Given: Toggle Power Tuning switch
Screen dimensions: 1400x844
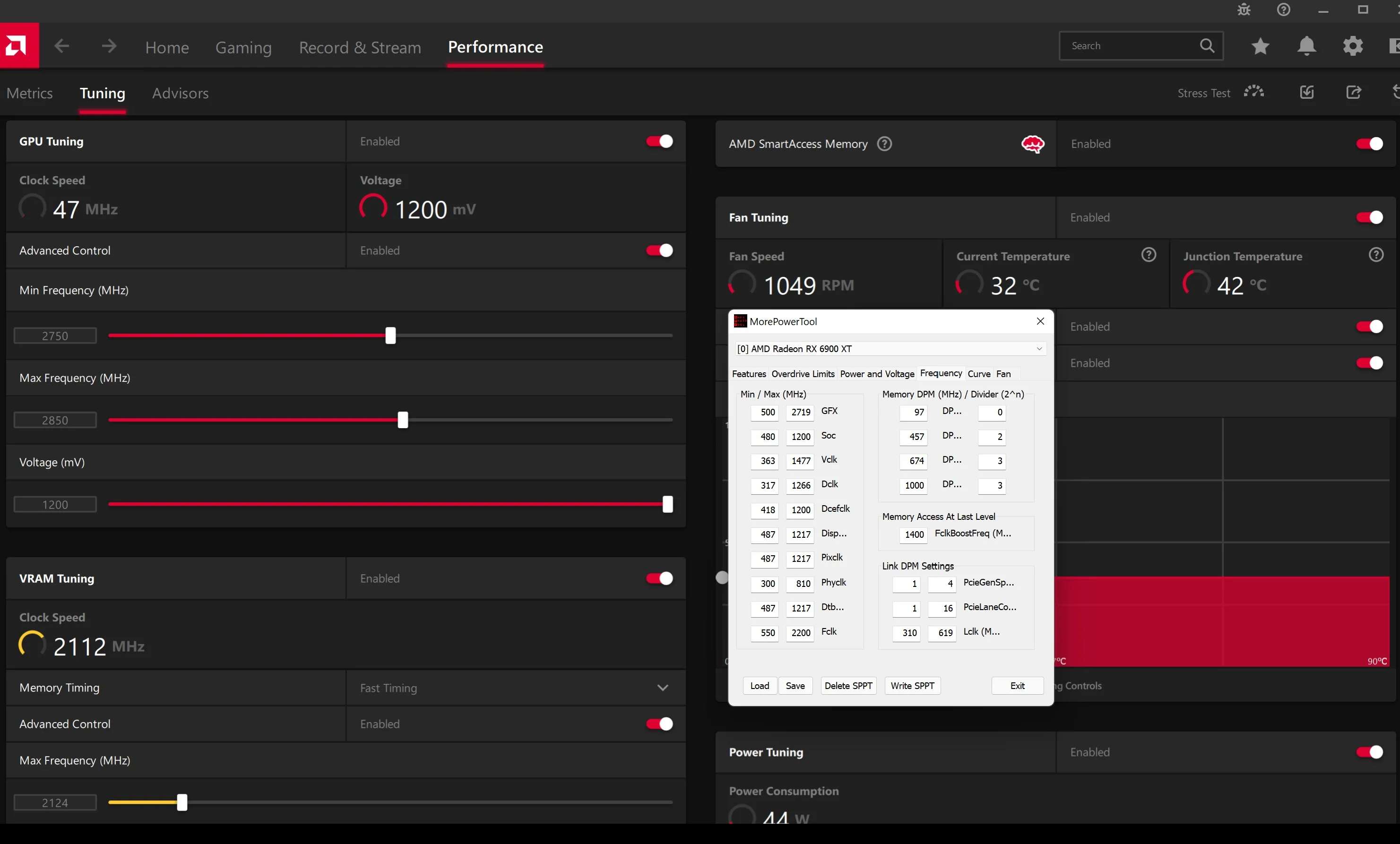Looking at the screenshot, I should click(1369, 752).
